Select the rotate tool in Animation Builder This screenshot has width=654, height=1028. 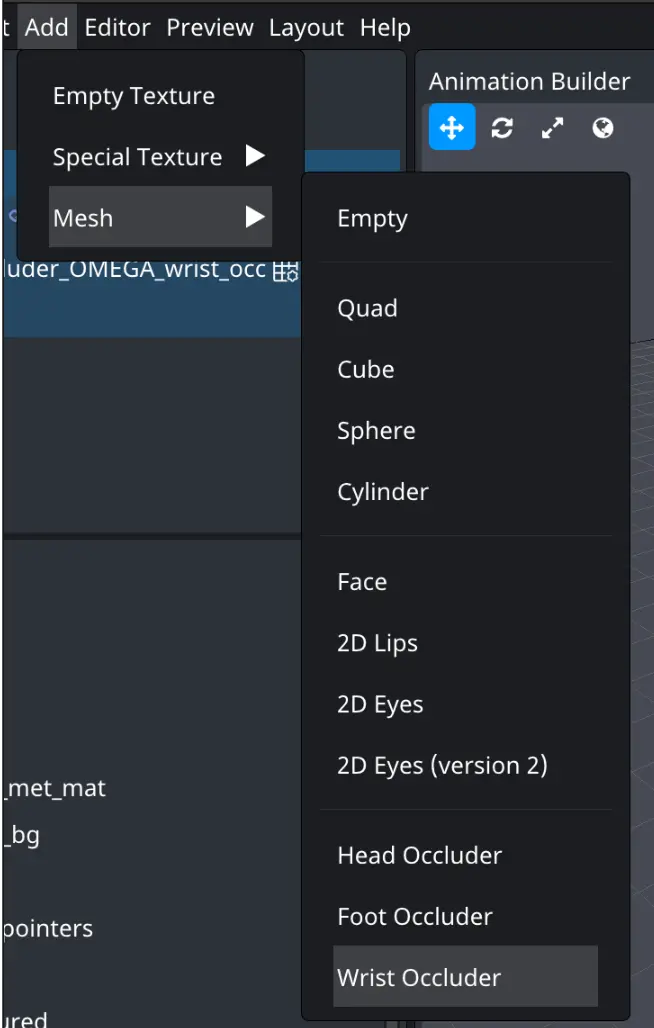coord(502,127)
